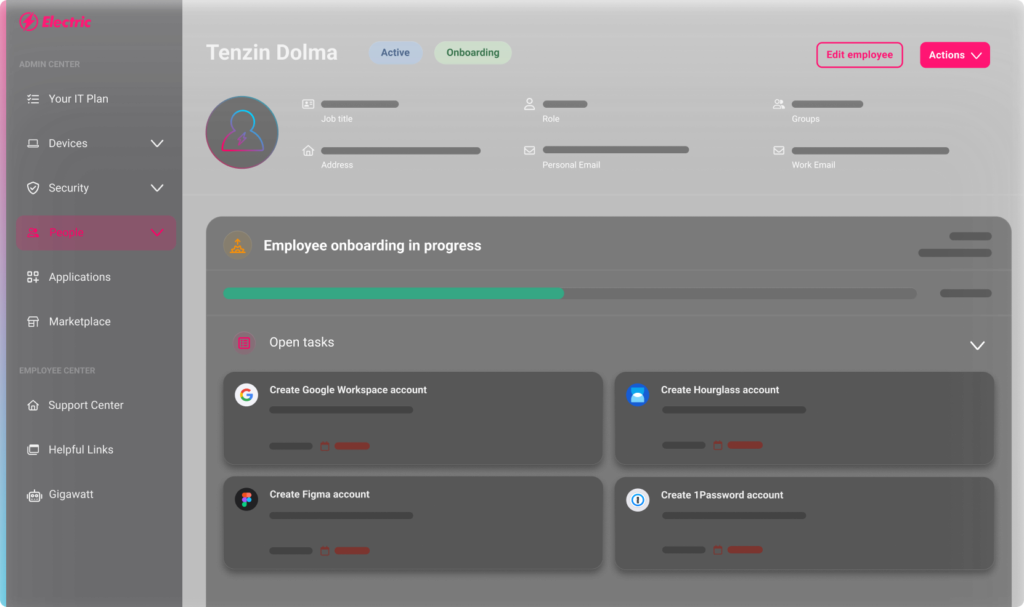Click the onboarding status icon beside heading
Viewport: 1024px width, 607px height.
(x=237, y=246)
